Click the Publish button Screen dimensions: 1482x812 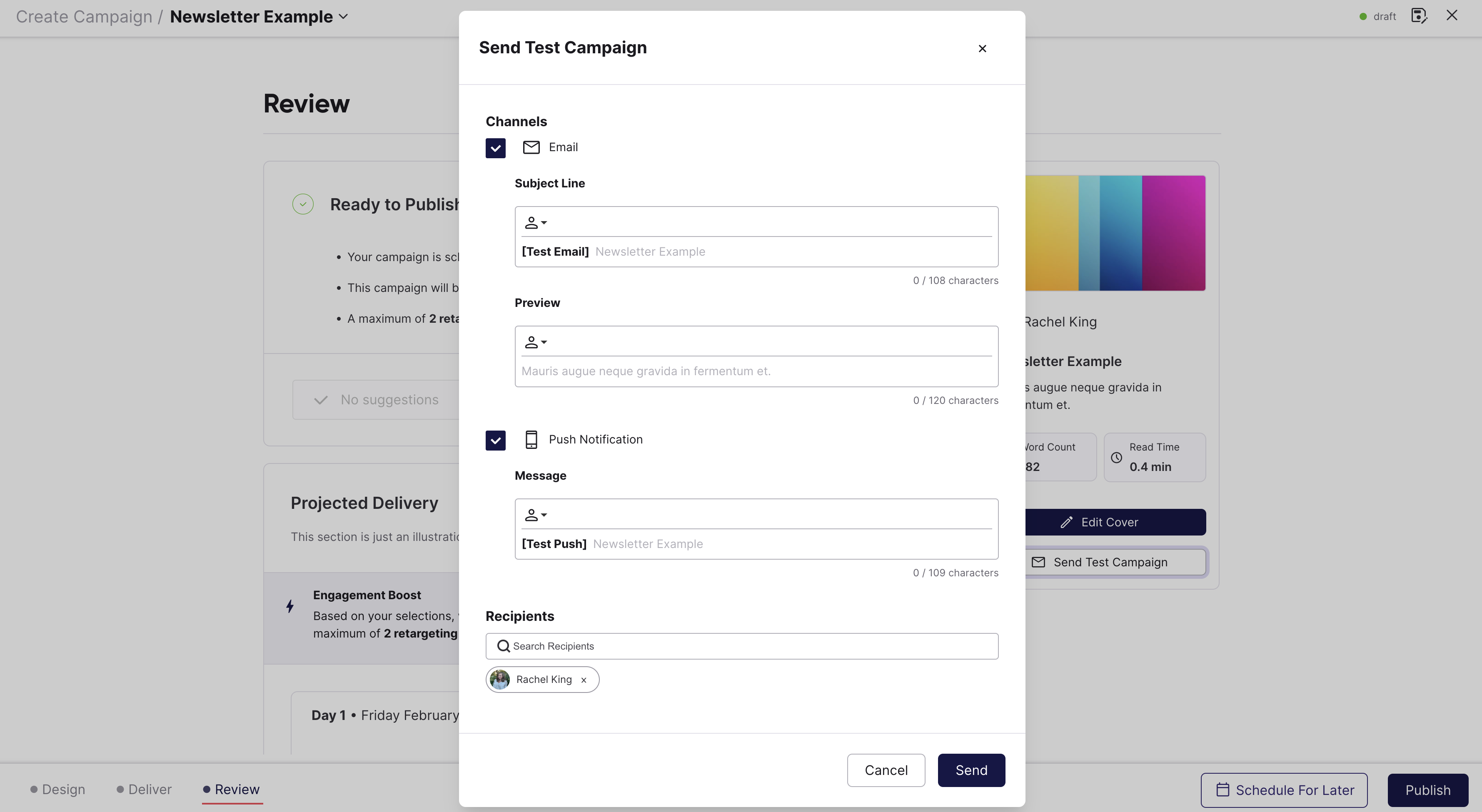1428,790
